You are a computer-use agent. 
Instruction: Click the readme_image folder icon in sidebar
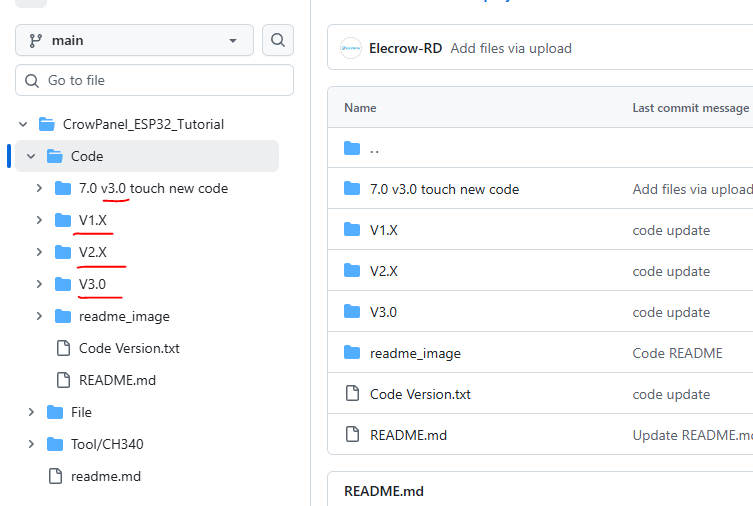point(63,316)
